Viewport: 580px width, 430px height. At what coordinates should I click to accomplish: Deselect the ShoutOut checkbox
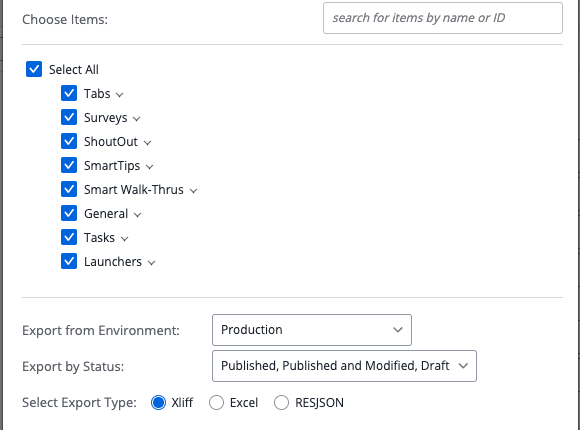coord(69,141)
